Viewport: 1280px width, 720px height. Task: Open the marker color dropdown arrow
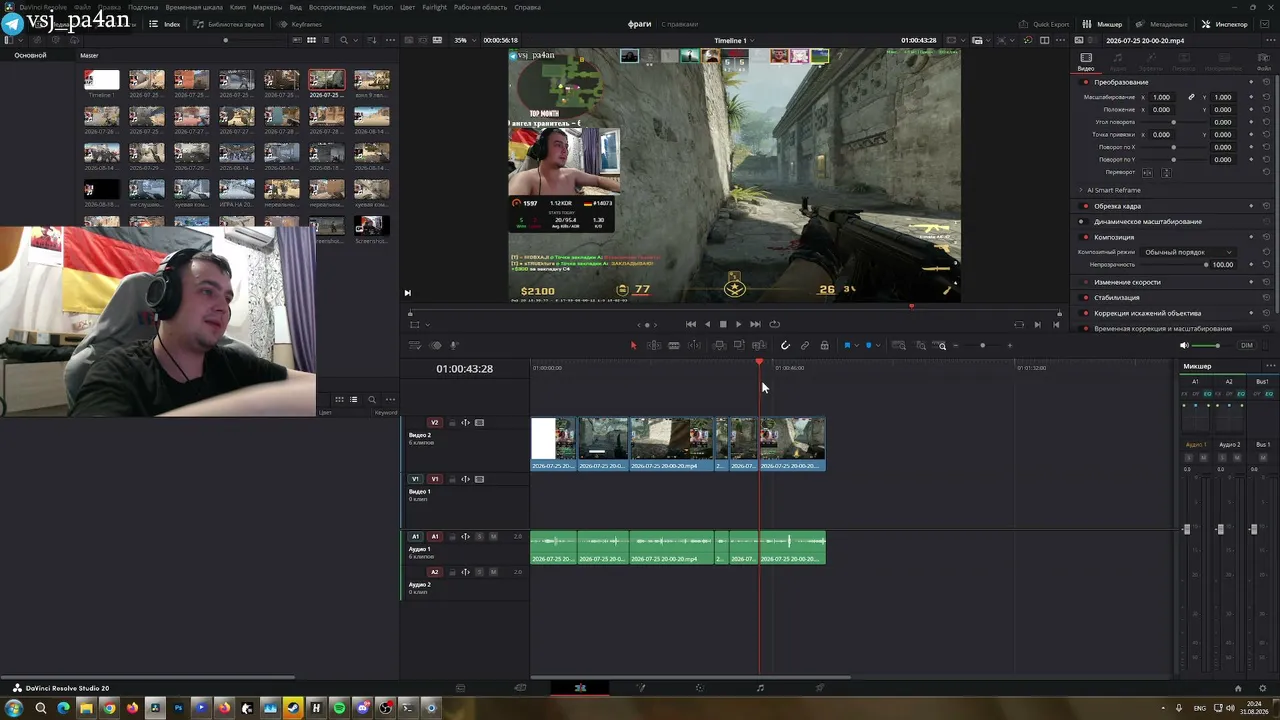[878, 346]
